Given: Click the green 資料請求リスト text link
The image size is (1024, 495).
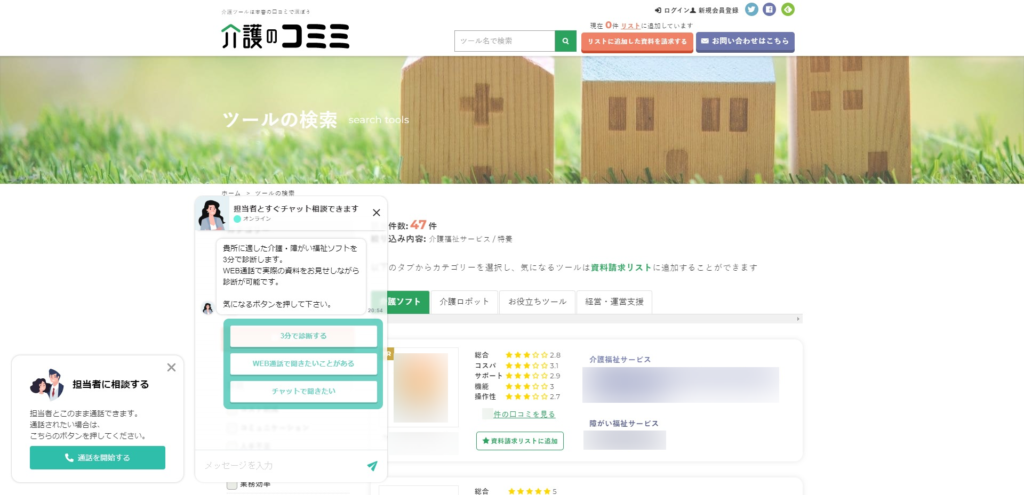Looking at the screenshot, I should [x=622, y=268].
